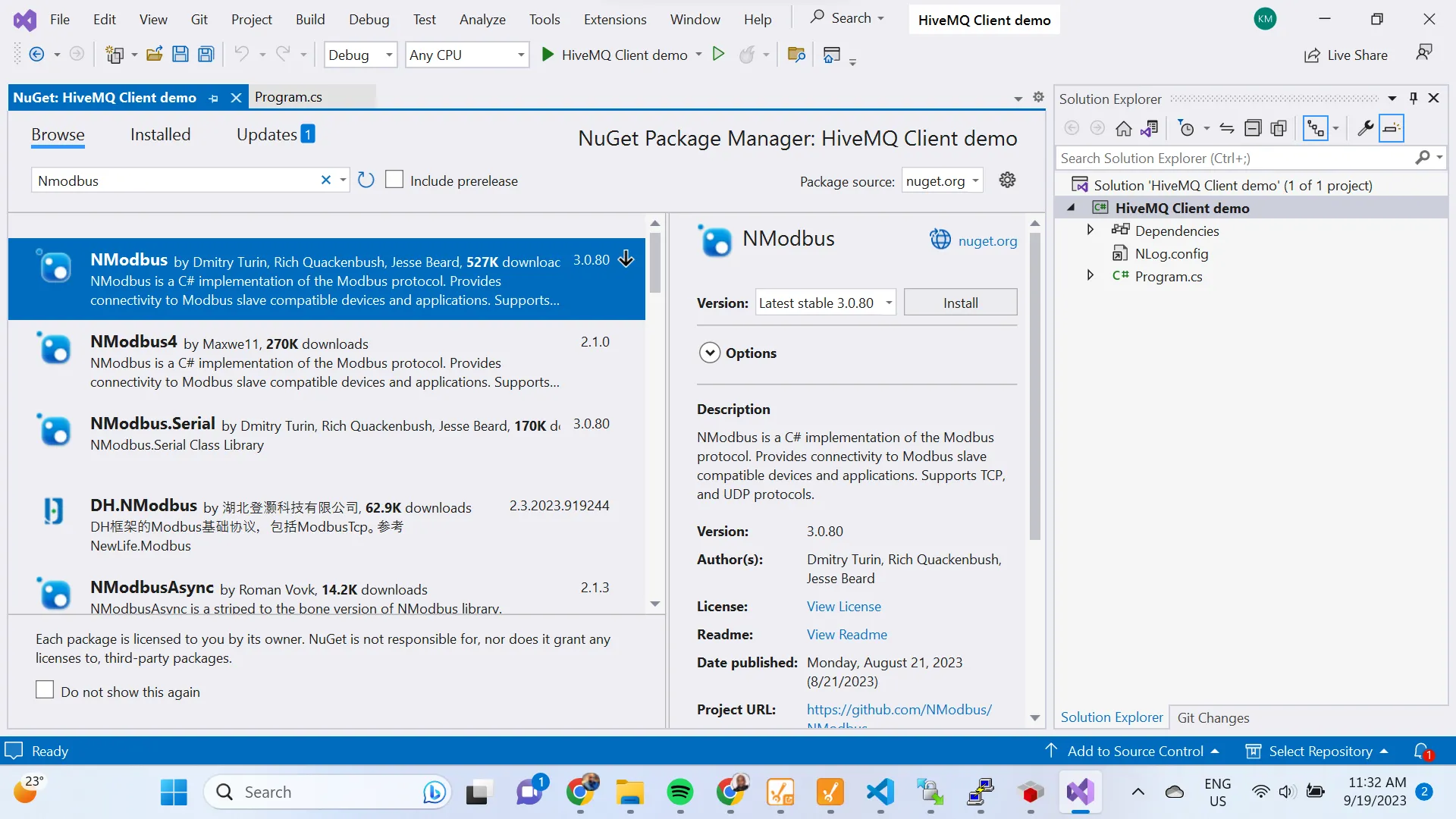
Task: Click the download arrow for NModbus 3.0.80
Action: [x=626, y=259]
